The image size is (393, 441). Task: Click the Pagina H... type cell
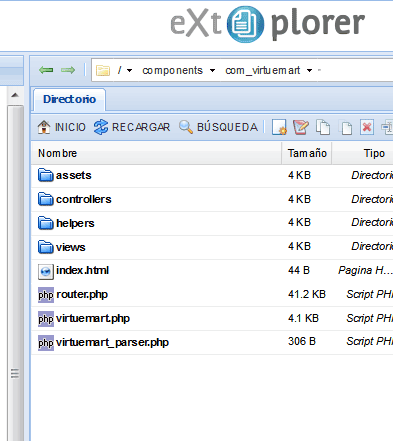coord(365,270)
